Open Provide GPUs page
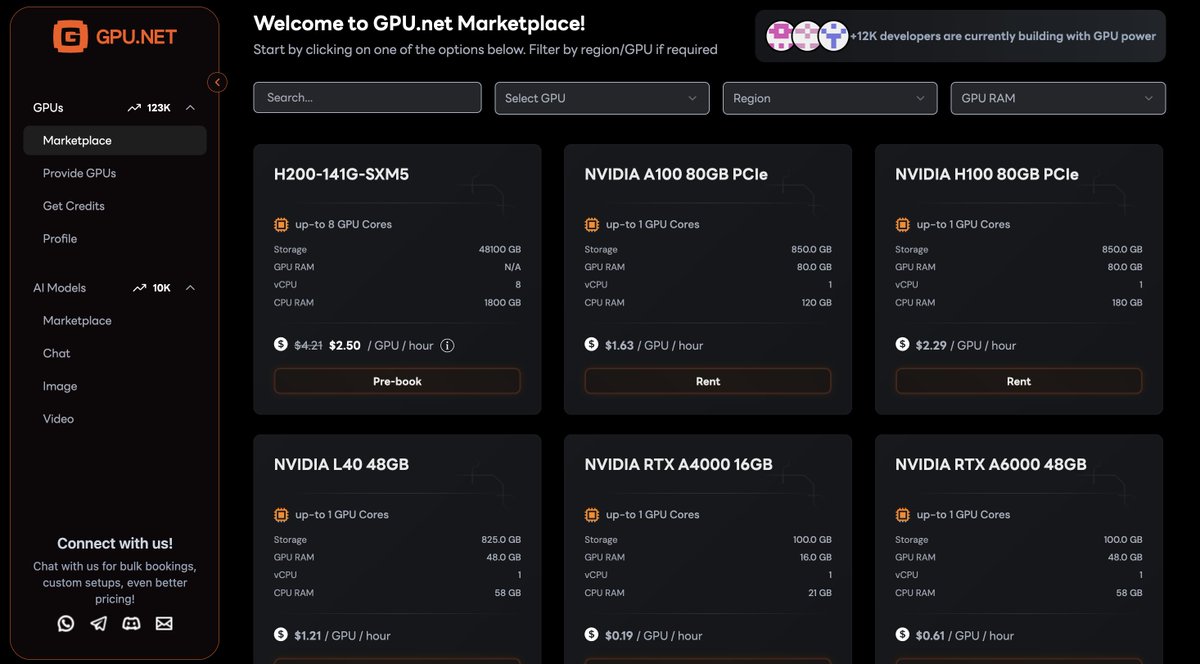The width and height of the screenshot is (1200, 664). point(79,173)
